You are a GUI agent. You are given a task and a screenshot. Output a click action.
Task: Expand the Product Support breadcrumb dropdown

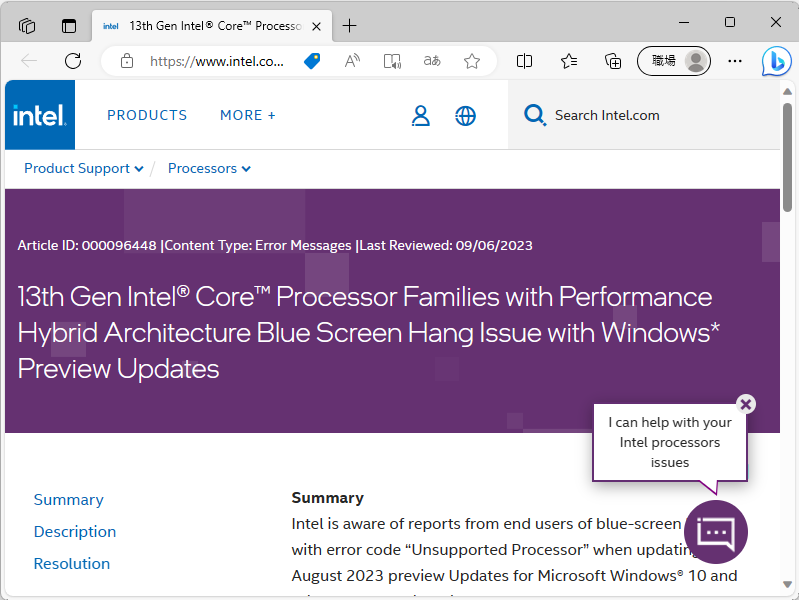(x=84, y=168)
